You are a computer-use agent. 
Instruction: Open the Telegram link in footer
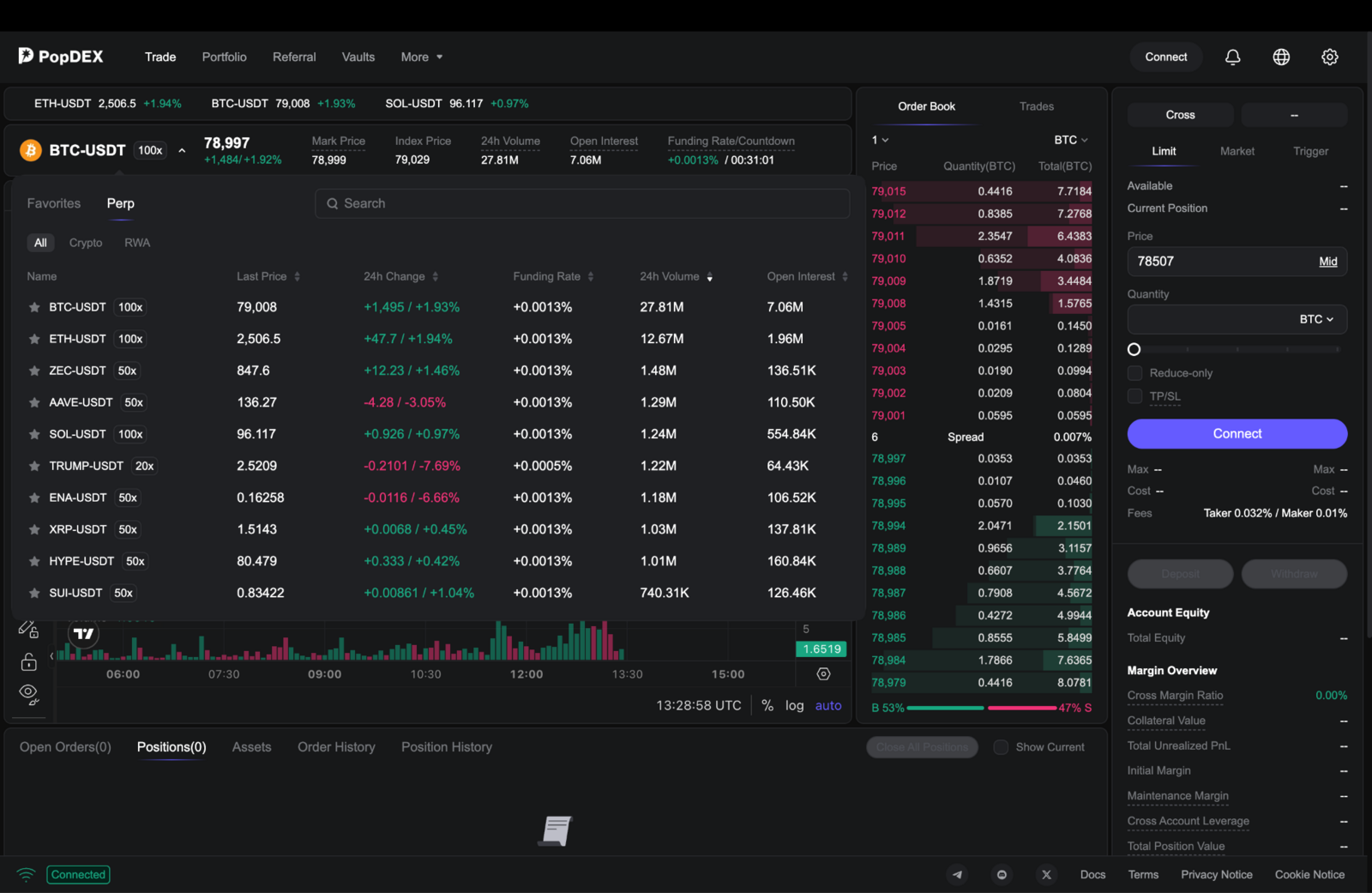[957, 875]
